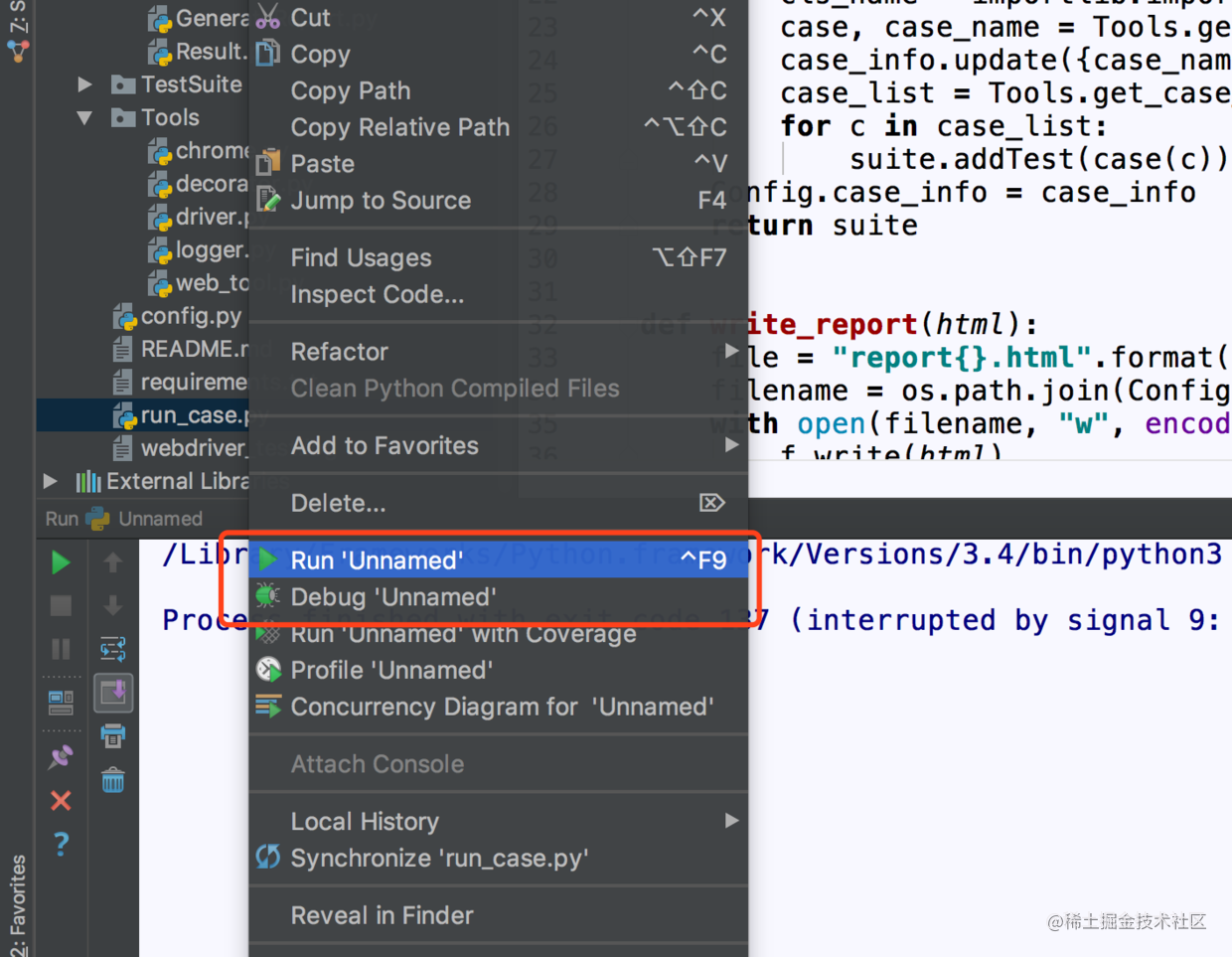
Task: Choose Reveal in Finder
Action: (498, 915)
